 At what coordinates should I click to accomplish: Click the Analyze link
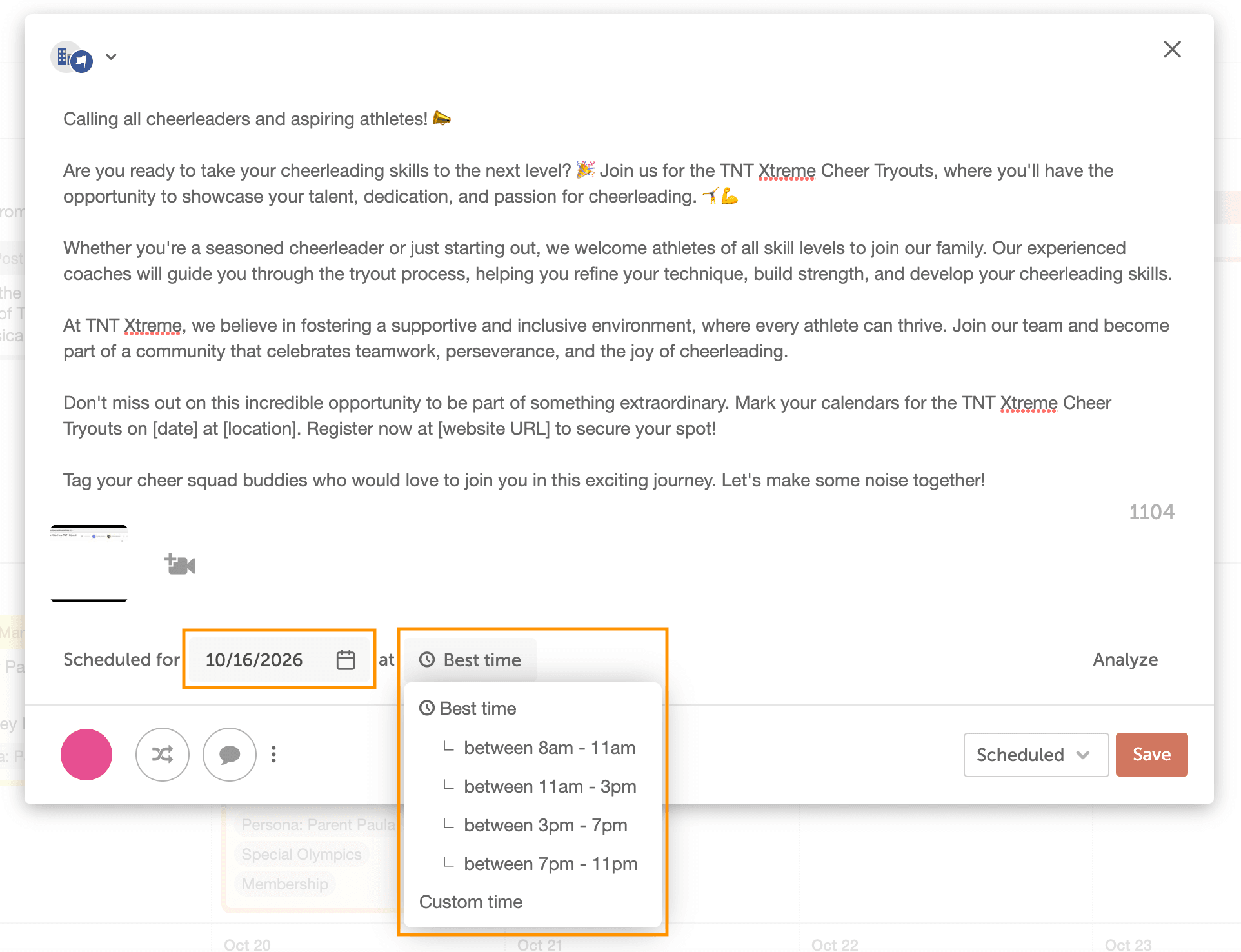click(x=1125, y=659)
